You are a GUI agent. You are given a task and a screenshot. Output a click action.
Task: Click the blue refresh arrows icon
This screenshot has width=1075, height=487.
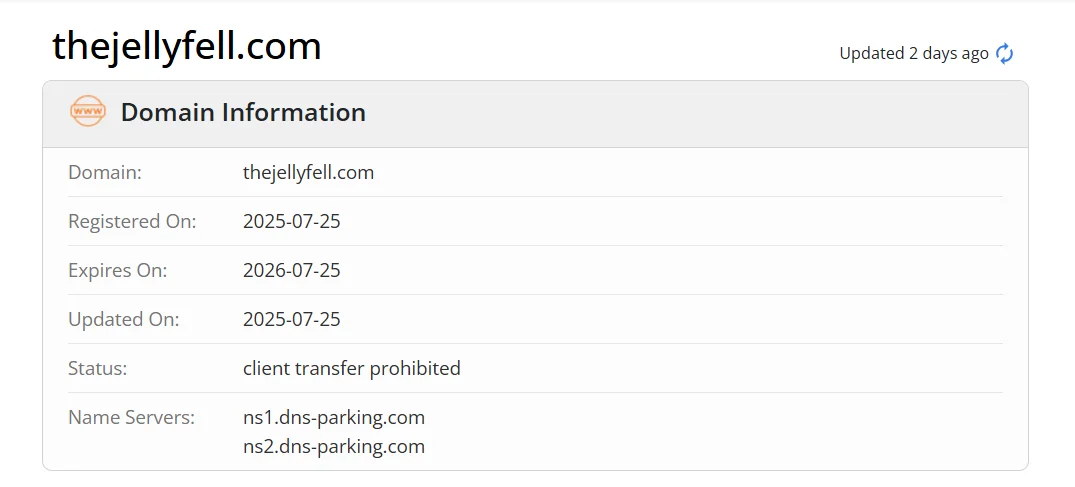point(1005,54)
